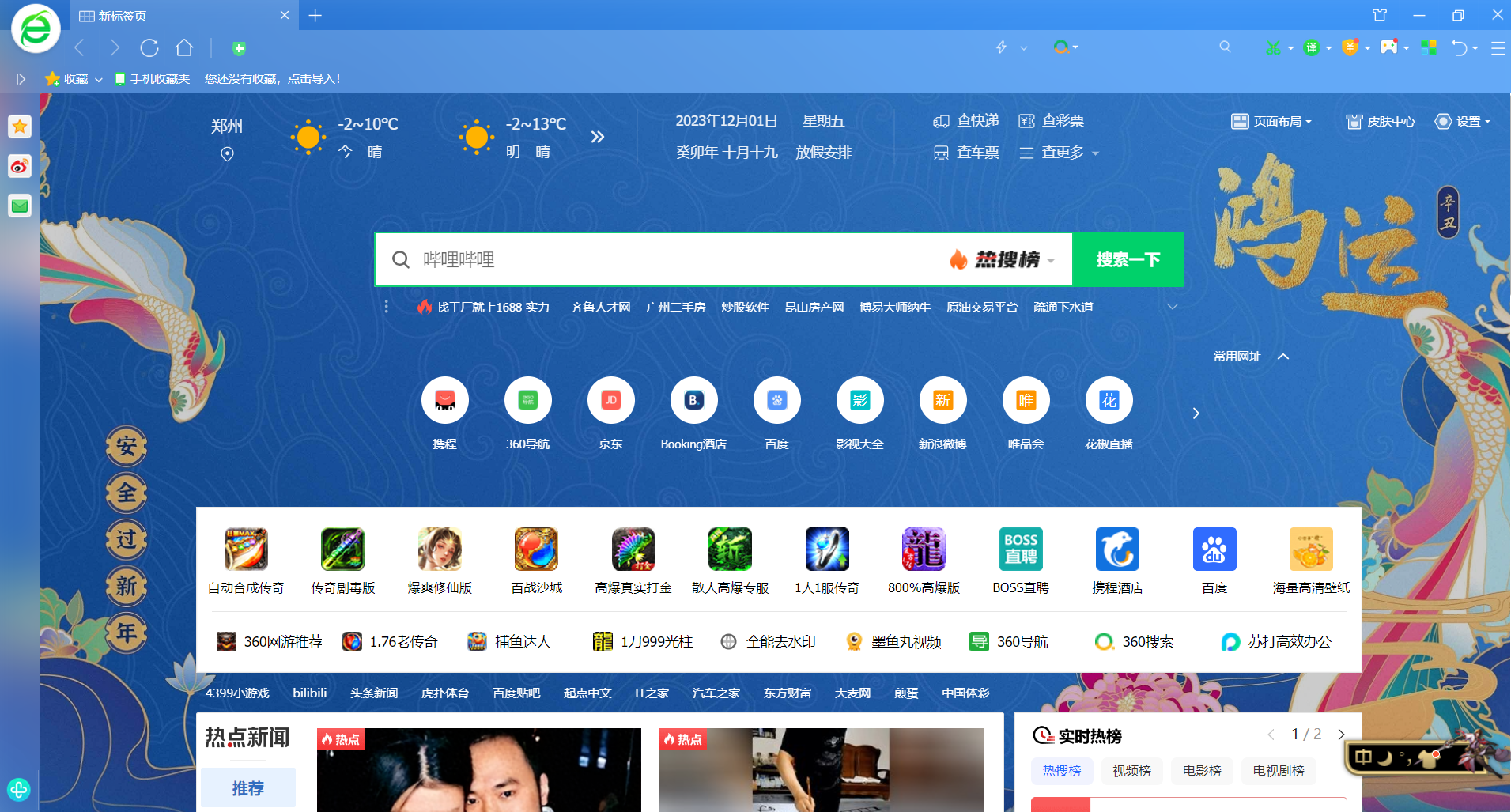Open the 海量高清壁纸 tile icon
The height and width of the screenshot is (812, 1511).
[x=1311, y=549]
